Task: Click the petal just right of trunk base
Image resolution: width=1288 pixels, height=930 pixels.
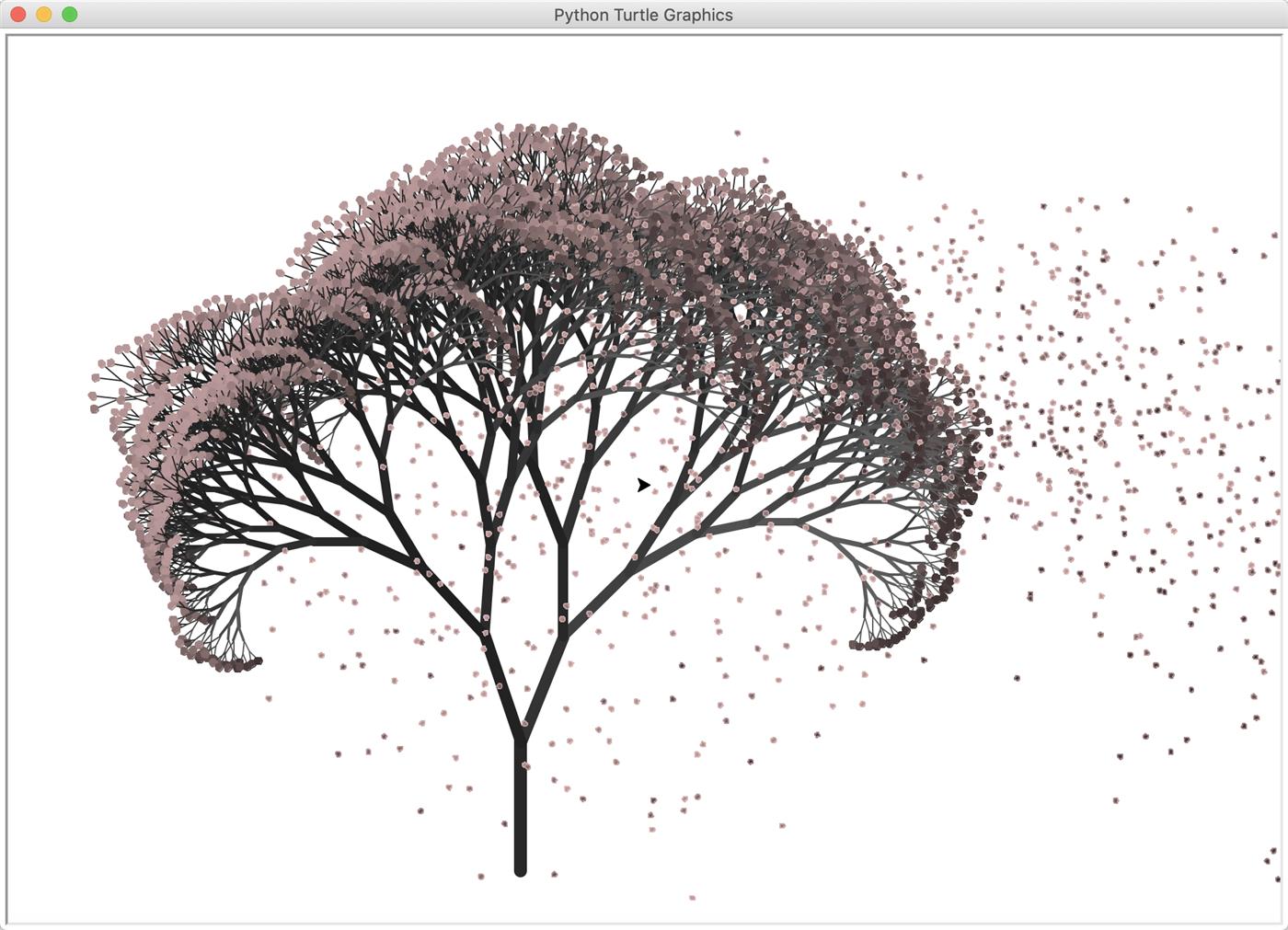Action: click(x=554, y=874)
